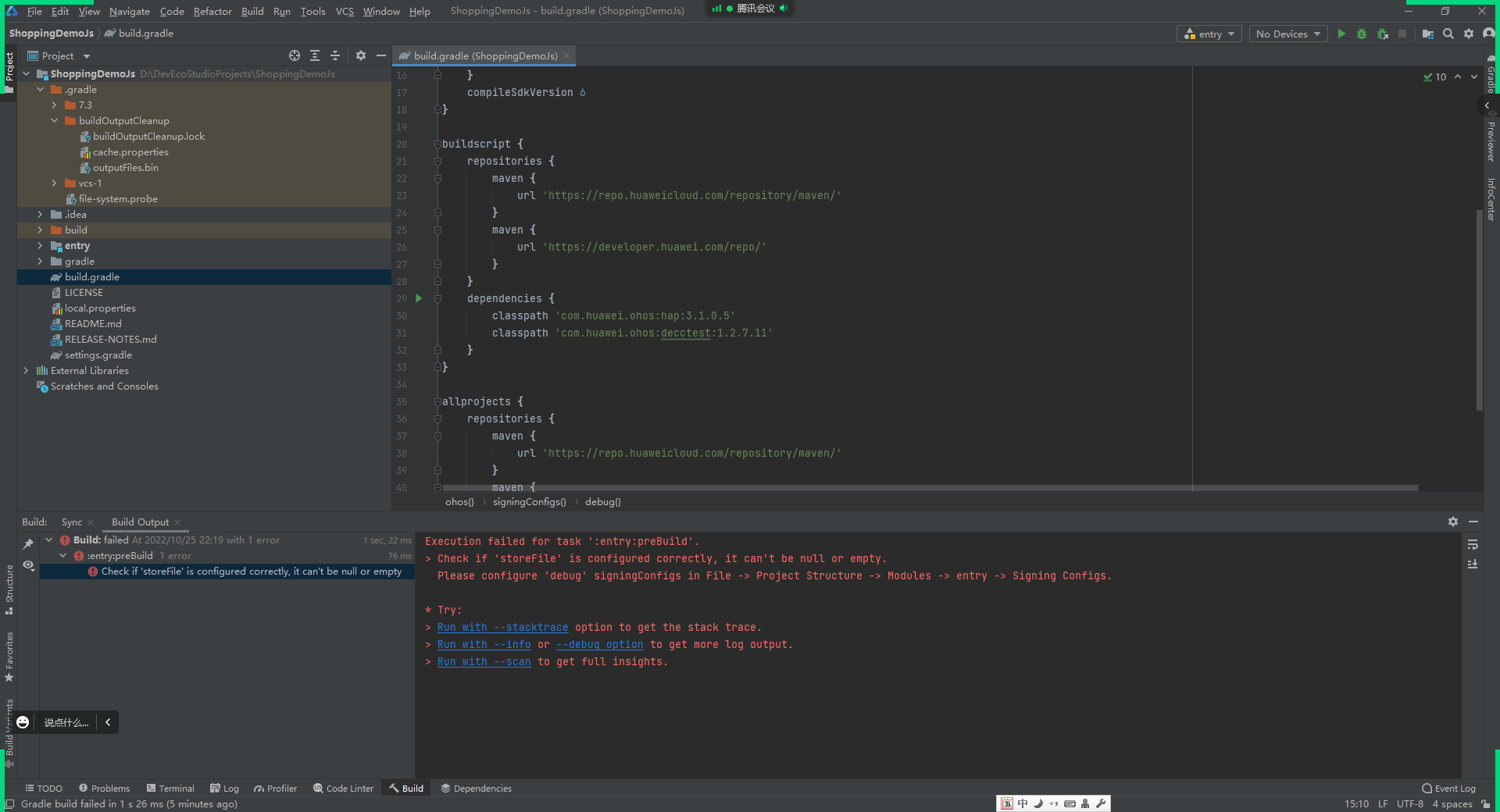Open the Refactor menu
The image size is (1500, 812).
[212, 11]
